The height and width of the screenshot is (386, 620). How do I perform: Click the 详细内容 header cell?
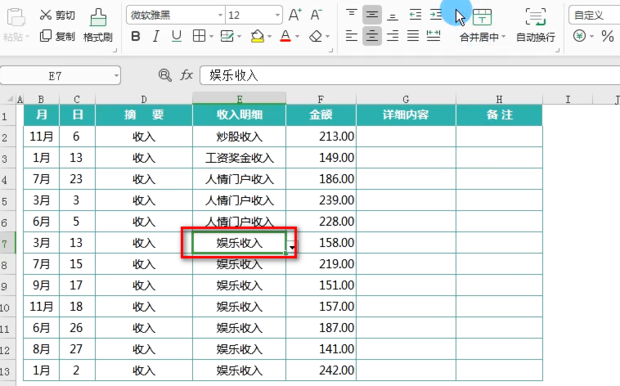(406, 115)
